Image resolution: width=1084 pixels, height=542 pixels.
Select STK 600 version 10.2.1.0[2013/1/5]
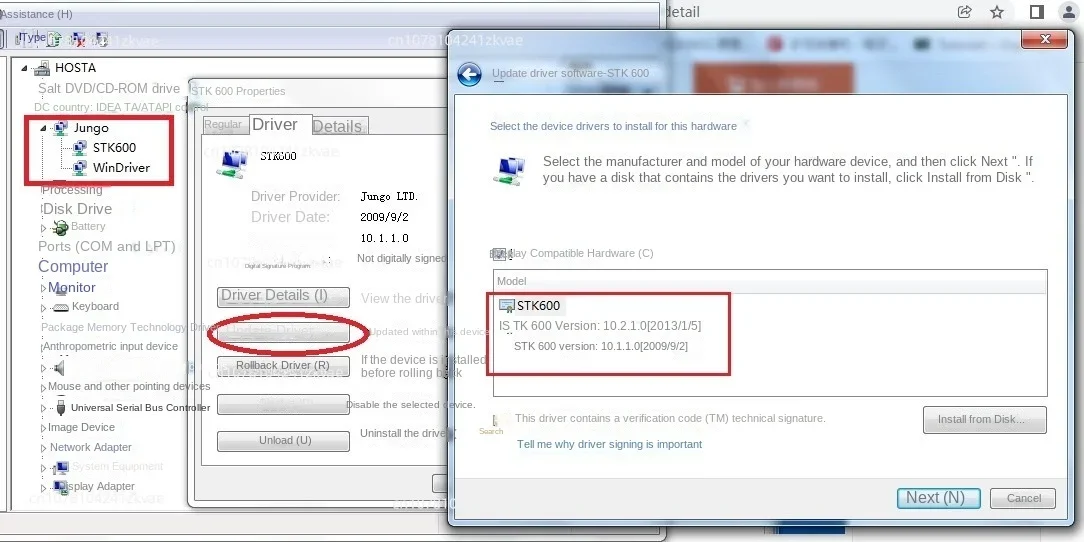click(600, 326)
